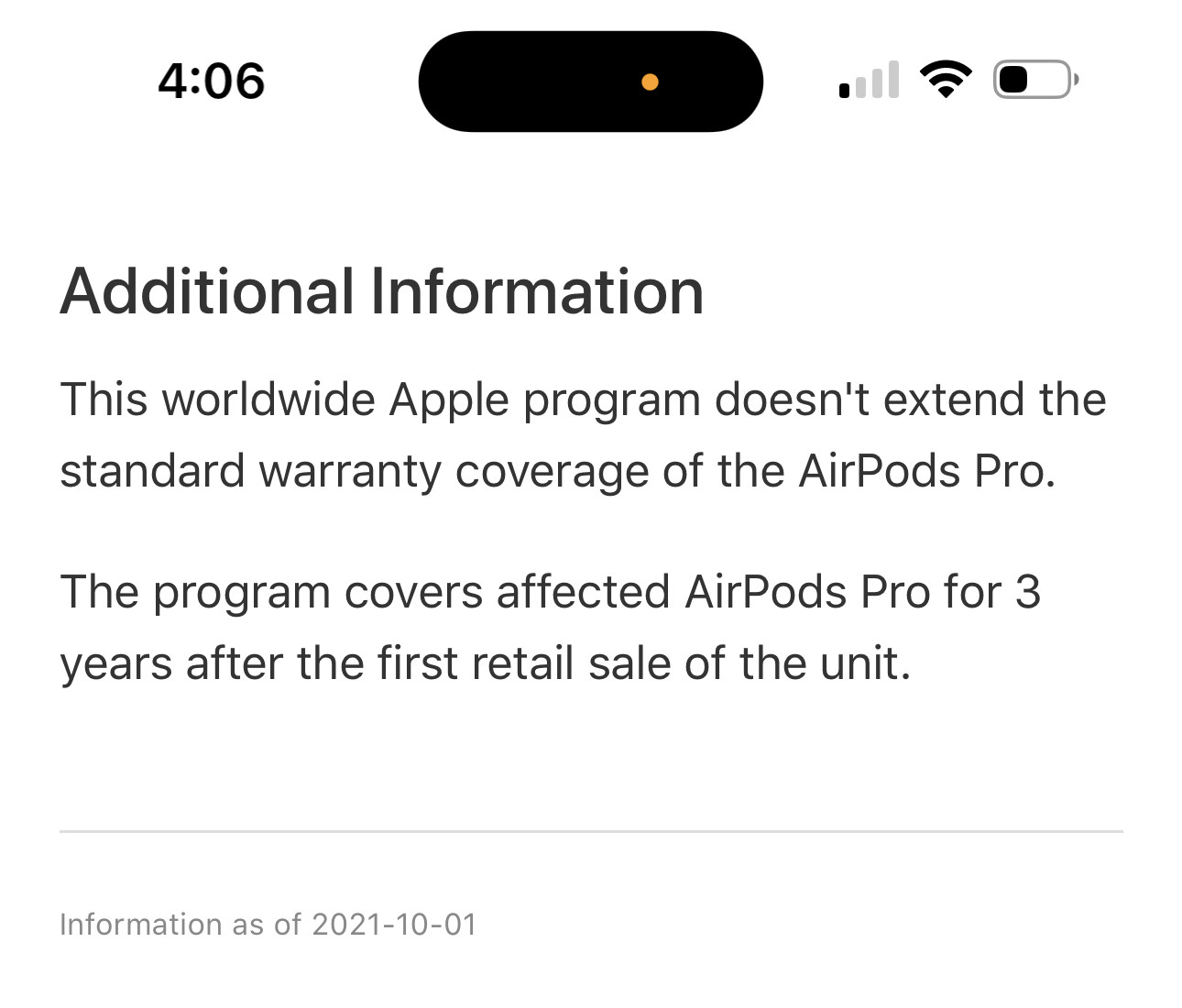Tap the cellular signal bars icon
The image size is (1182, 1008).
pos(869,81)
